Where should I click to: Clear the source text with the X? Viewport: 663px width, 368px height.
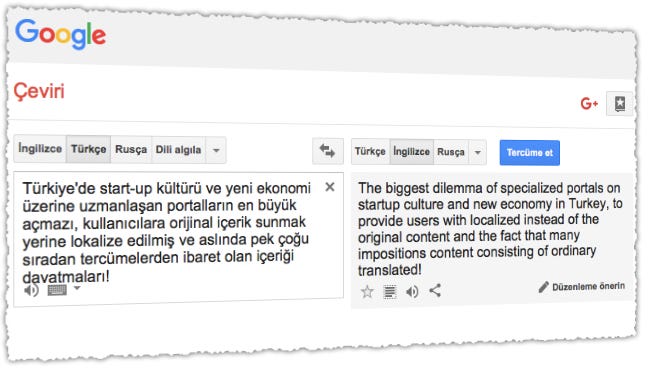tap(330, 187)
